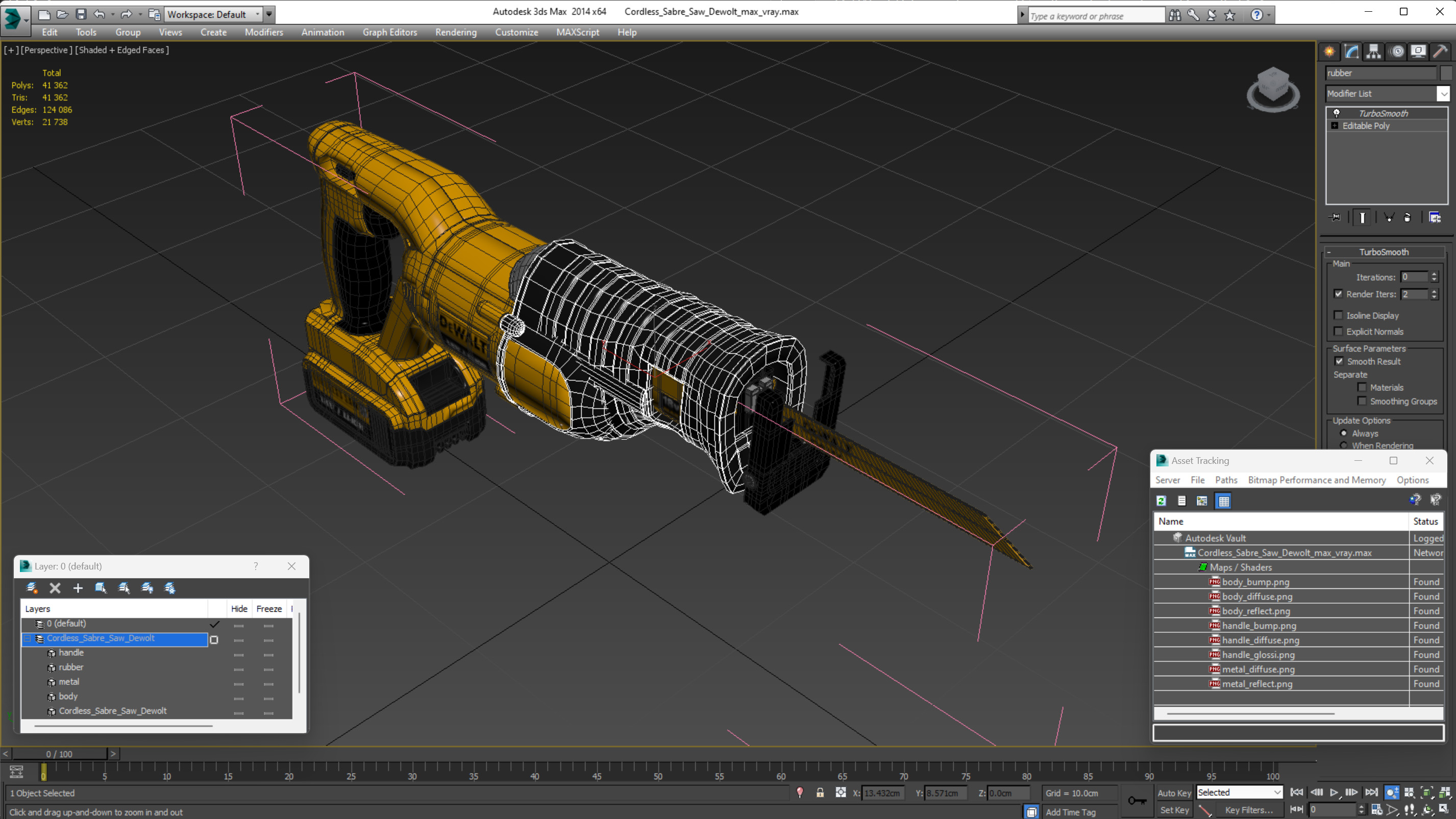Image resolution: width=1456 pixels, height=819 pixels.
Task: Click the Rendering menu item
Action: (x=455, y=32)
